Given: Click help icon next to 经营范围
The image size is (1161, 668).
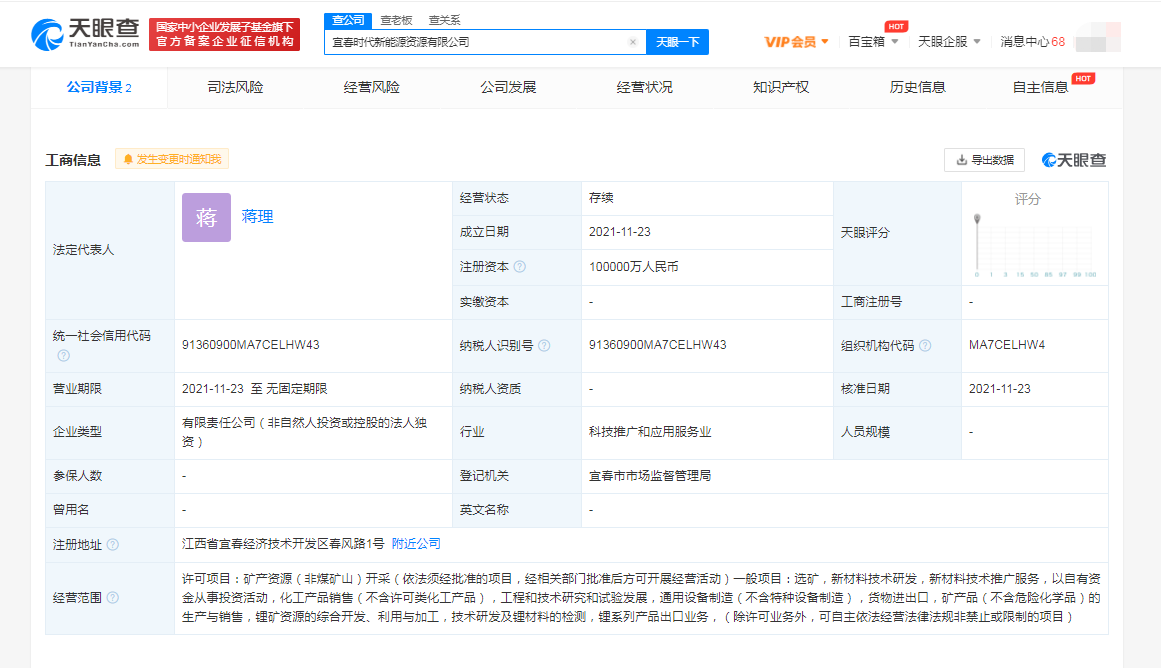Looking at the screenshot, I should [113, 598].
